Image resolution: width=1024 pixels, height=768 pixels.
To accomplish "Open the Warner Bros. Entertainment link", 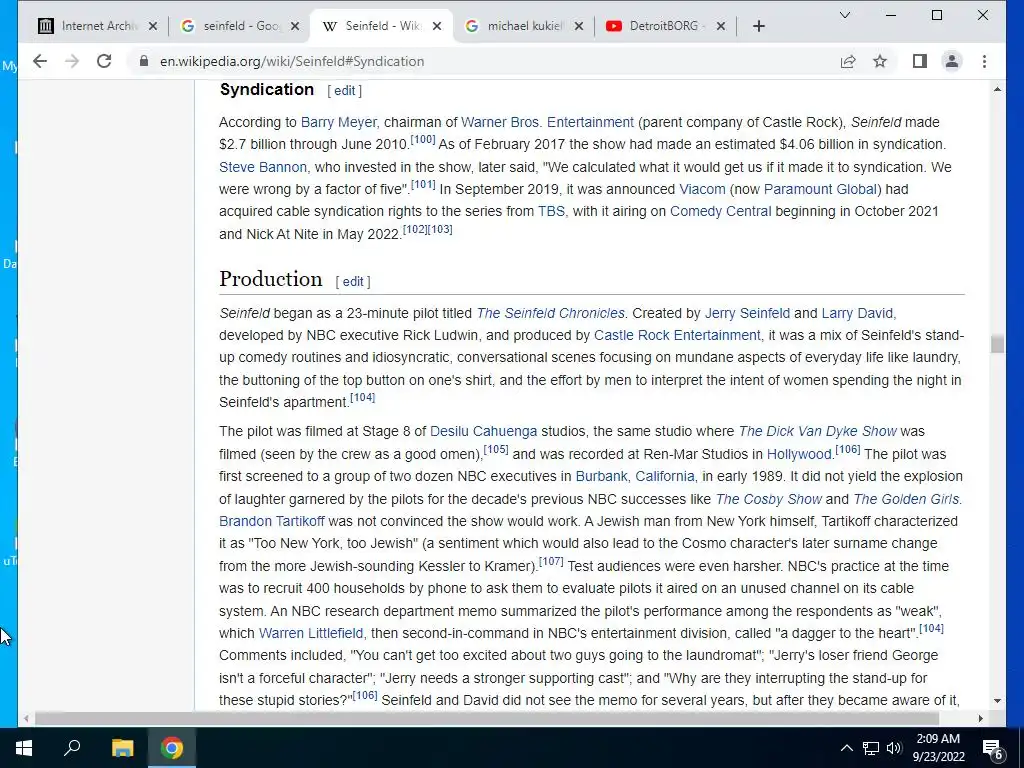I will click(547, 122).
